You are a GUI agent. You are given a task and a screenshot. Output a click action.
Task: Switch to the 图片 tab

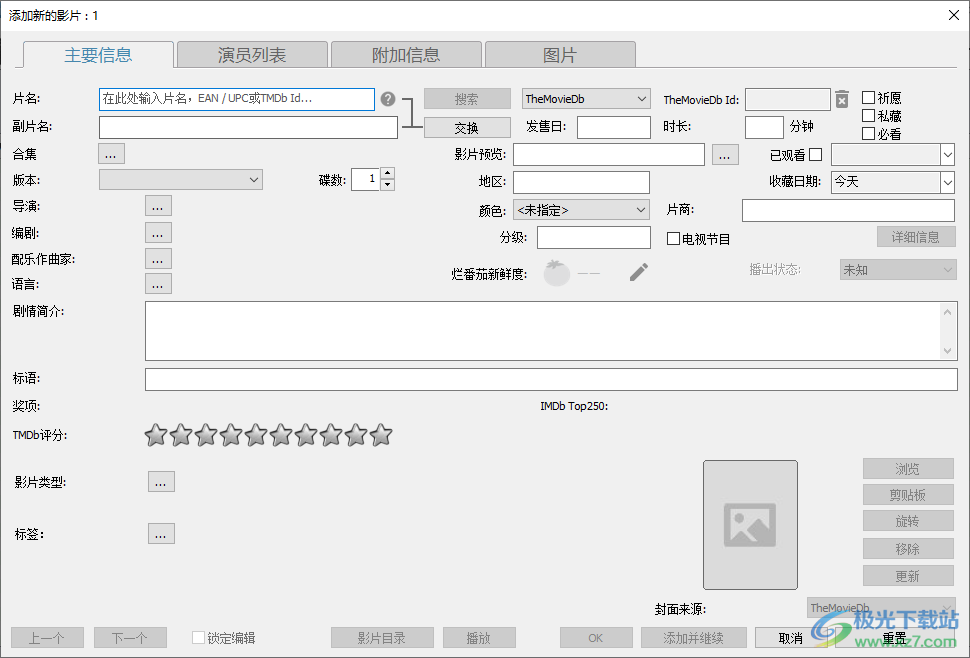tap(560, 54)
